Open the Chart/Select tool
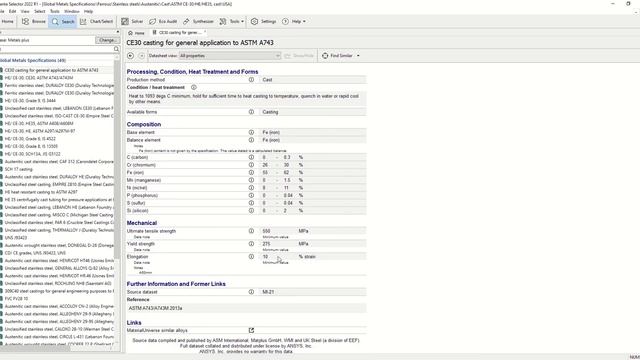This screenshot has height=360, width=640. (96, 21)
